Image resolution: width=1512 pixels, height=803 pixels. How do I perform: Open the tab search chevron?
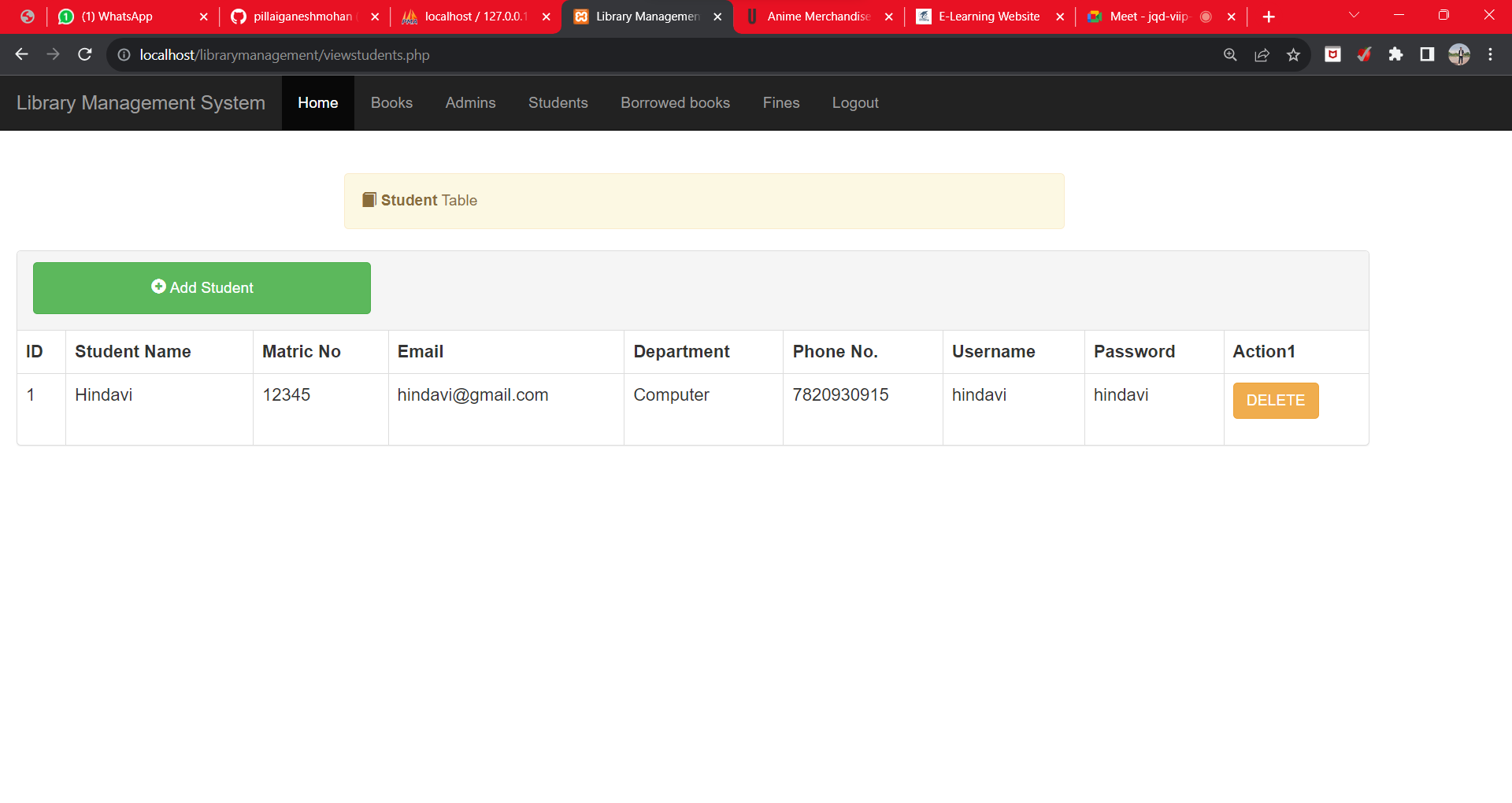tap(1354, 14)
